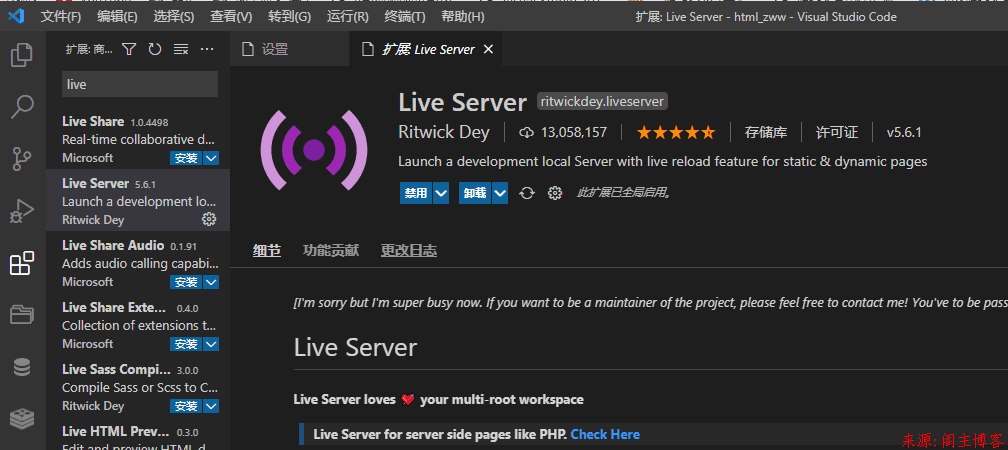This screenshot has width=1008, height=450.
Task: Open the 终端(T) menu
Action: click(404, 17)
